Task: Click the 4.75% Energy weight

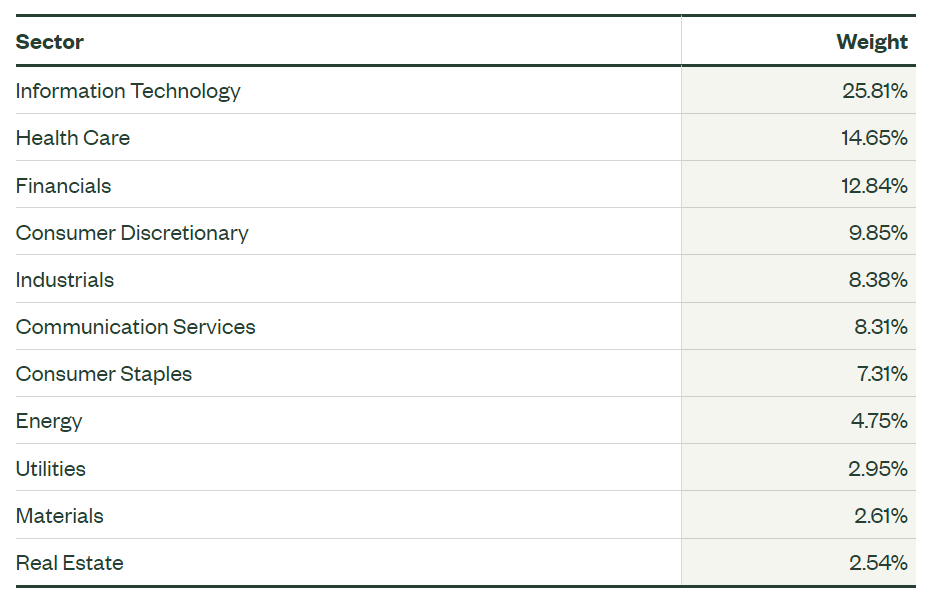Action: click(879, 421)
